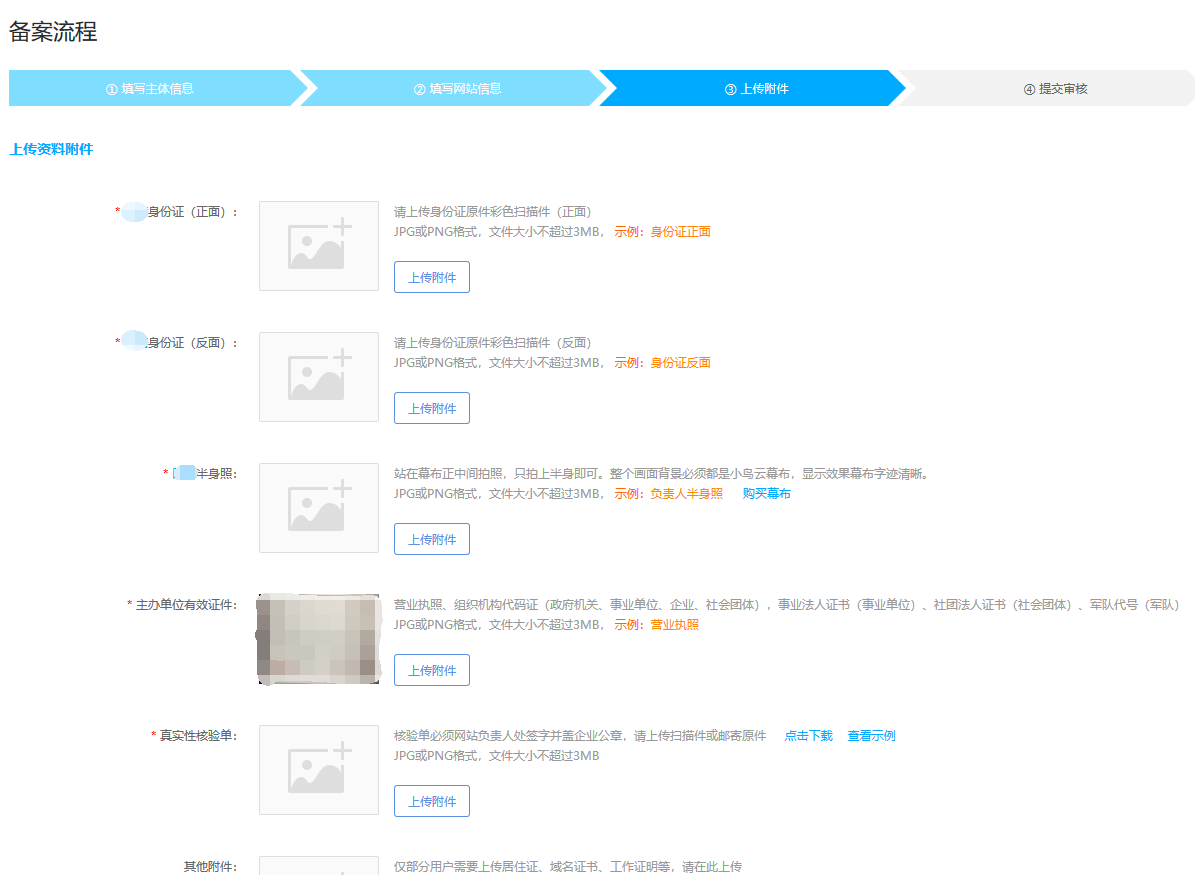Click 上传附件 for ID card front
This screenshot has height=875, width=1195.
(x=431, y=277)
